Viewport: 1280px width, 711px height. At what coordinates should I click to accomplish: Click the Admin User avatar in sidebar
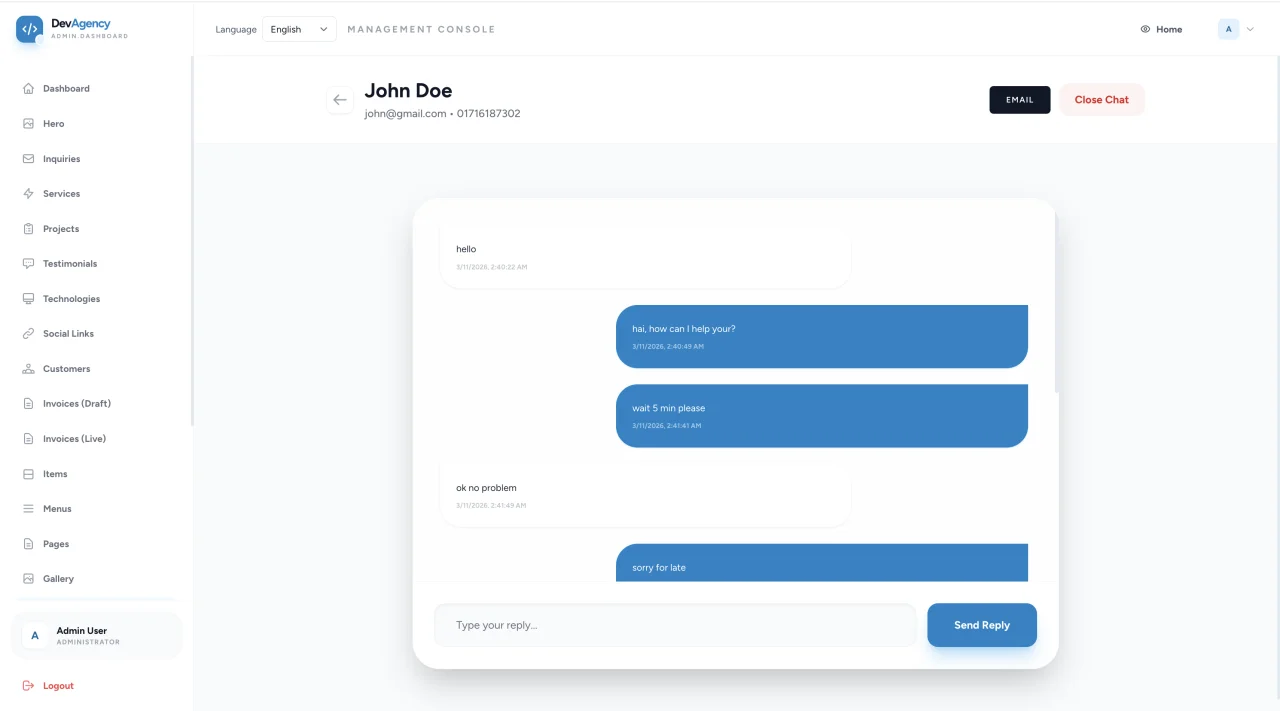(x=35, y=636)
